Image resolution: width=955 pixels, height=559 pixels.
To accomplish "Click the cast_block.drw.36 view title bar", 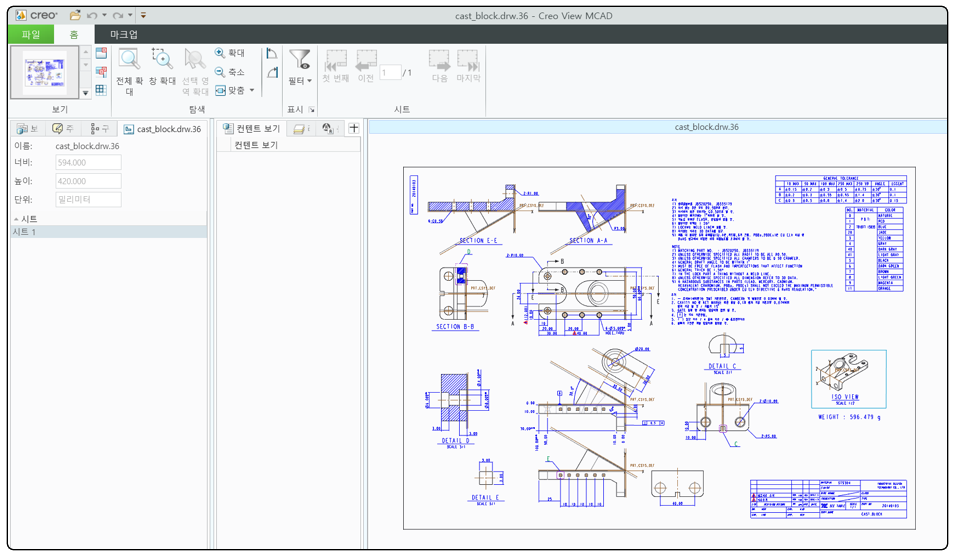I will [x=658, y=127].
